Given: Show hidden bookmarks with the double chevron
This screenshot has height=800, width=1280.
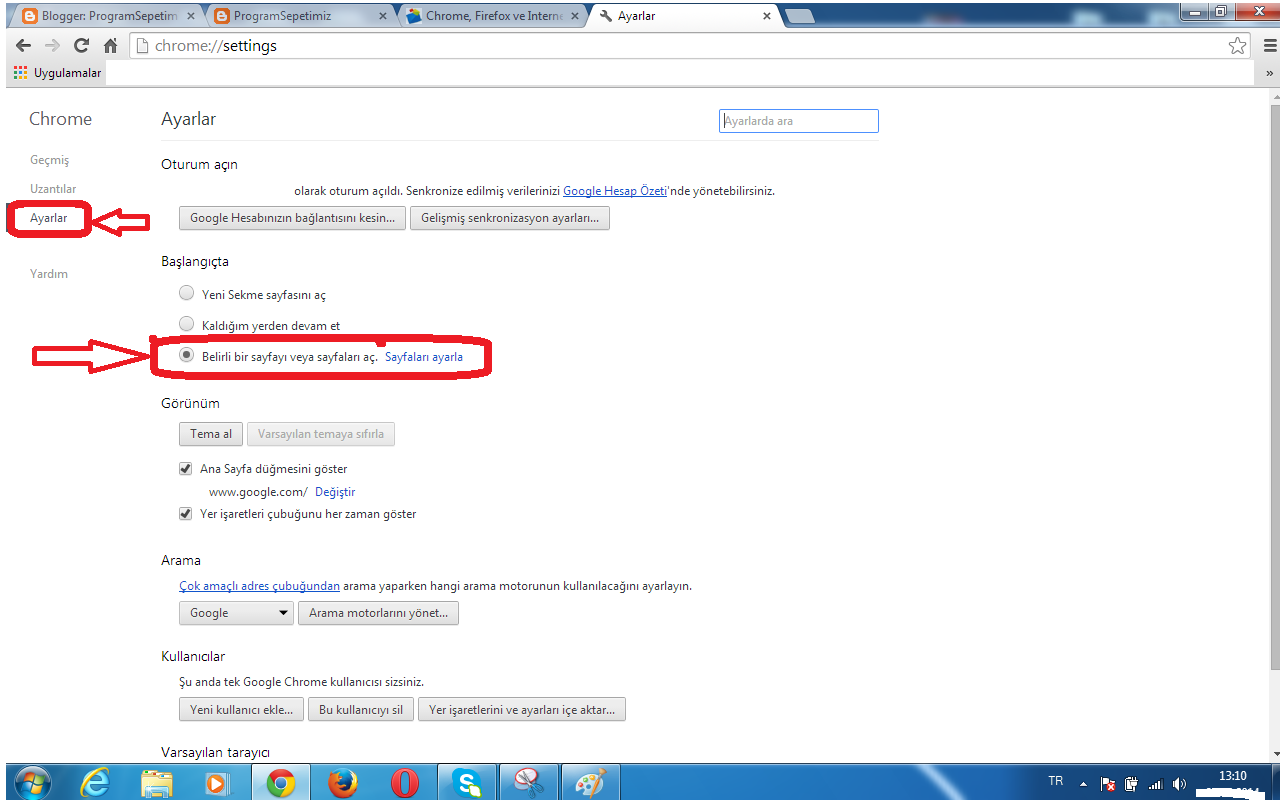Looking at the screenshot, I should [x=1269, y=73].
